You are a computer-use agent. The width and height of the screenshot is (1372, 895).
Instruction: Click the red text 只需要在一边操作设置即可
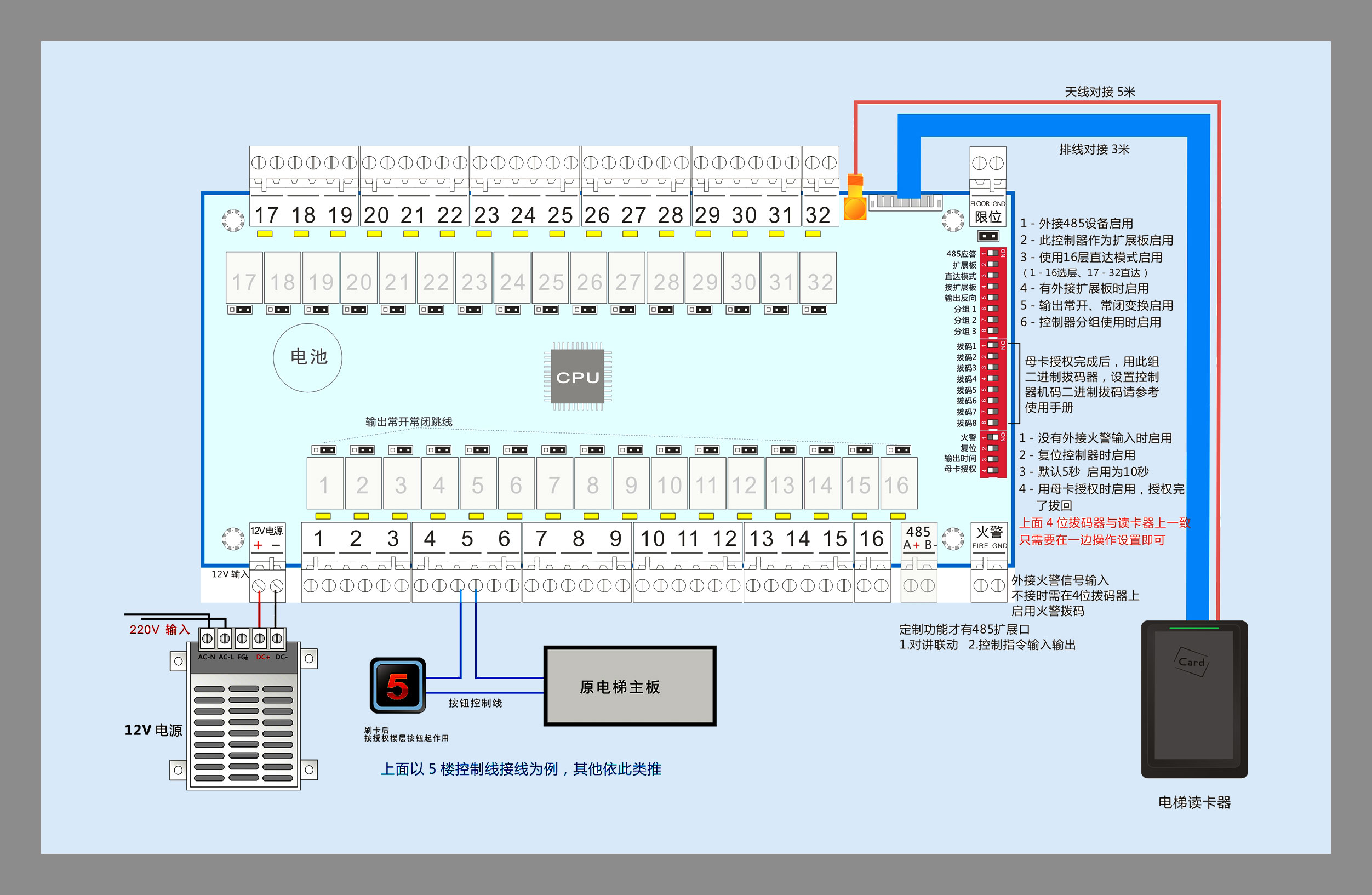point(1092,540)
